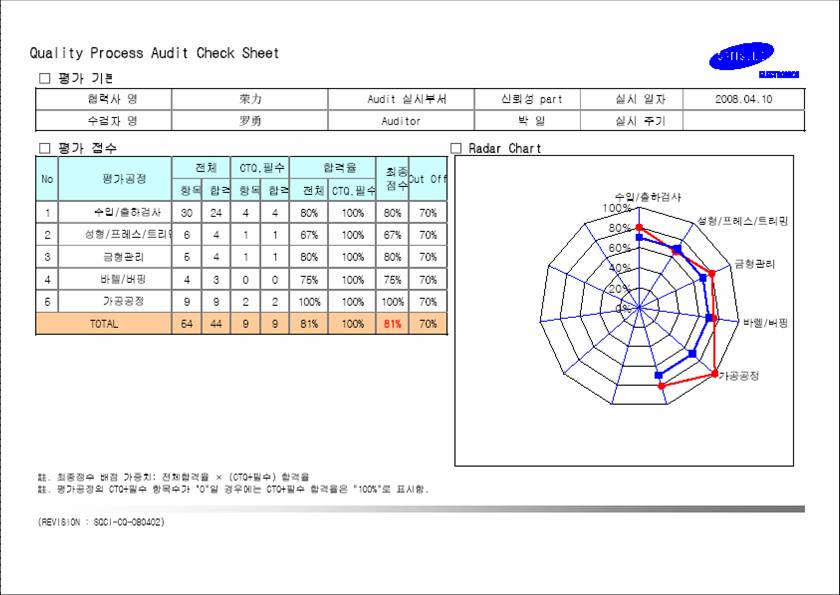The height and width of the screenshot is (595, 840).
Task: Select the 신뢰성 part cell
Action: click(x=527, y=99)
